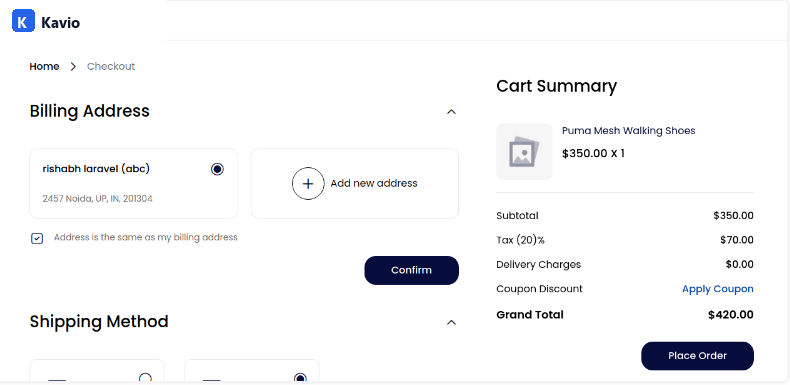This screenshot has width=790, height=385.
Task: Select the first shipping method radio button
Action: 145,377
